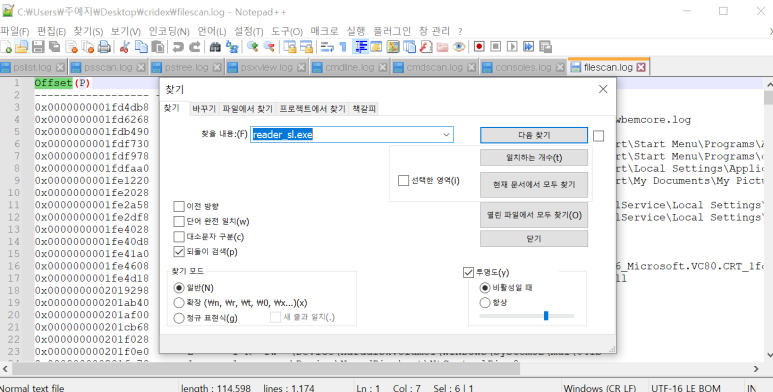Start macro recording with red Record icon

[479, 47]
